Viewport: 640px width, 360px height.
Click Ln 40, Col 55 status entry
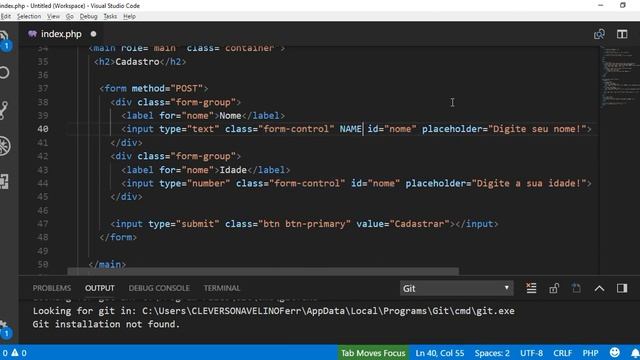[440, 353]
